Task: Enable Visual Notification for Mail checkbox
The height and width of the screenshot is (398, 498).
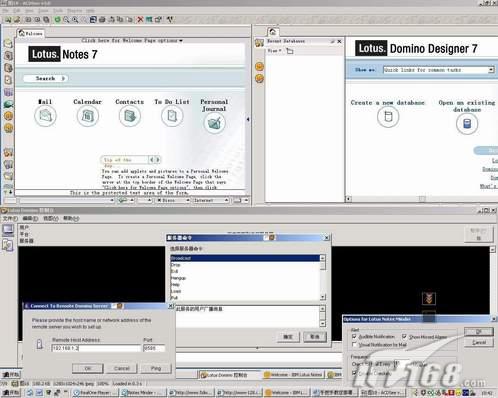Action: click(x=354, y=344)
